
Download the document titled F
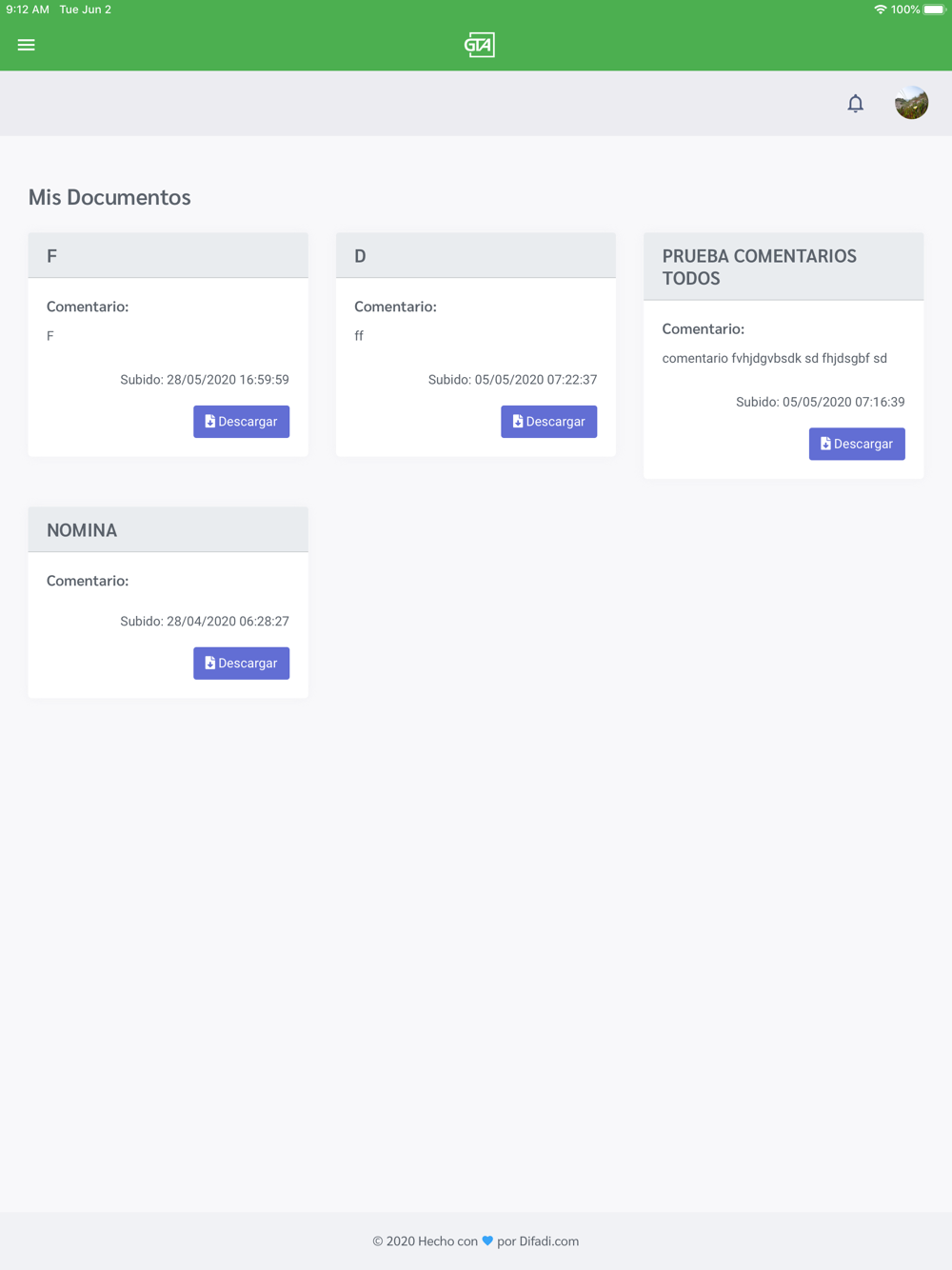point(241,422)
